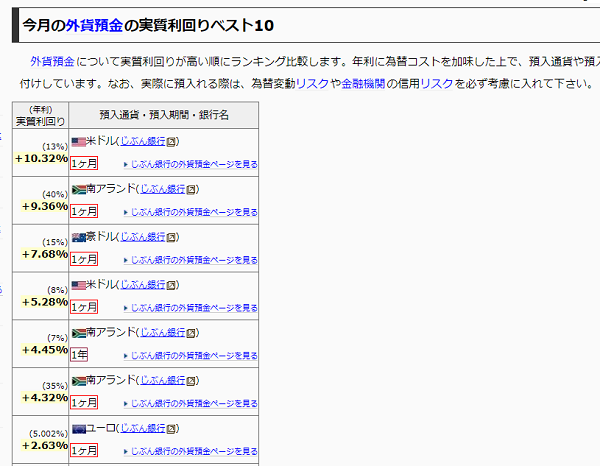Open 外貨預金 link in intro paragraph

click(52, 61)
